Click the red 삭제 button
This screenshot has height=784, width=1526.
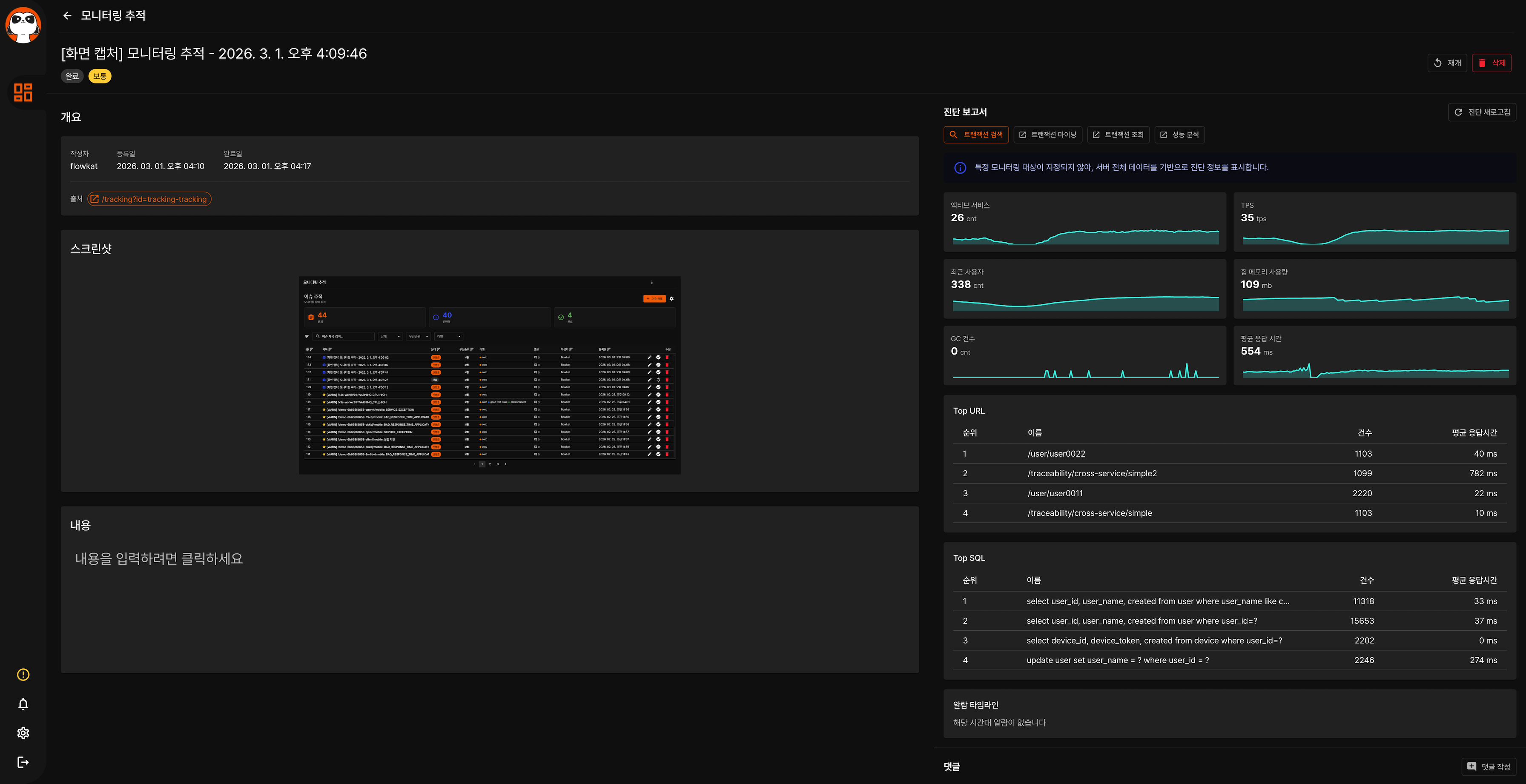click(1491, 63)
